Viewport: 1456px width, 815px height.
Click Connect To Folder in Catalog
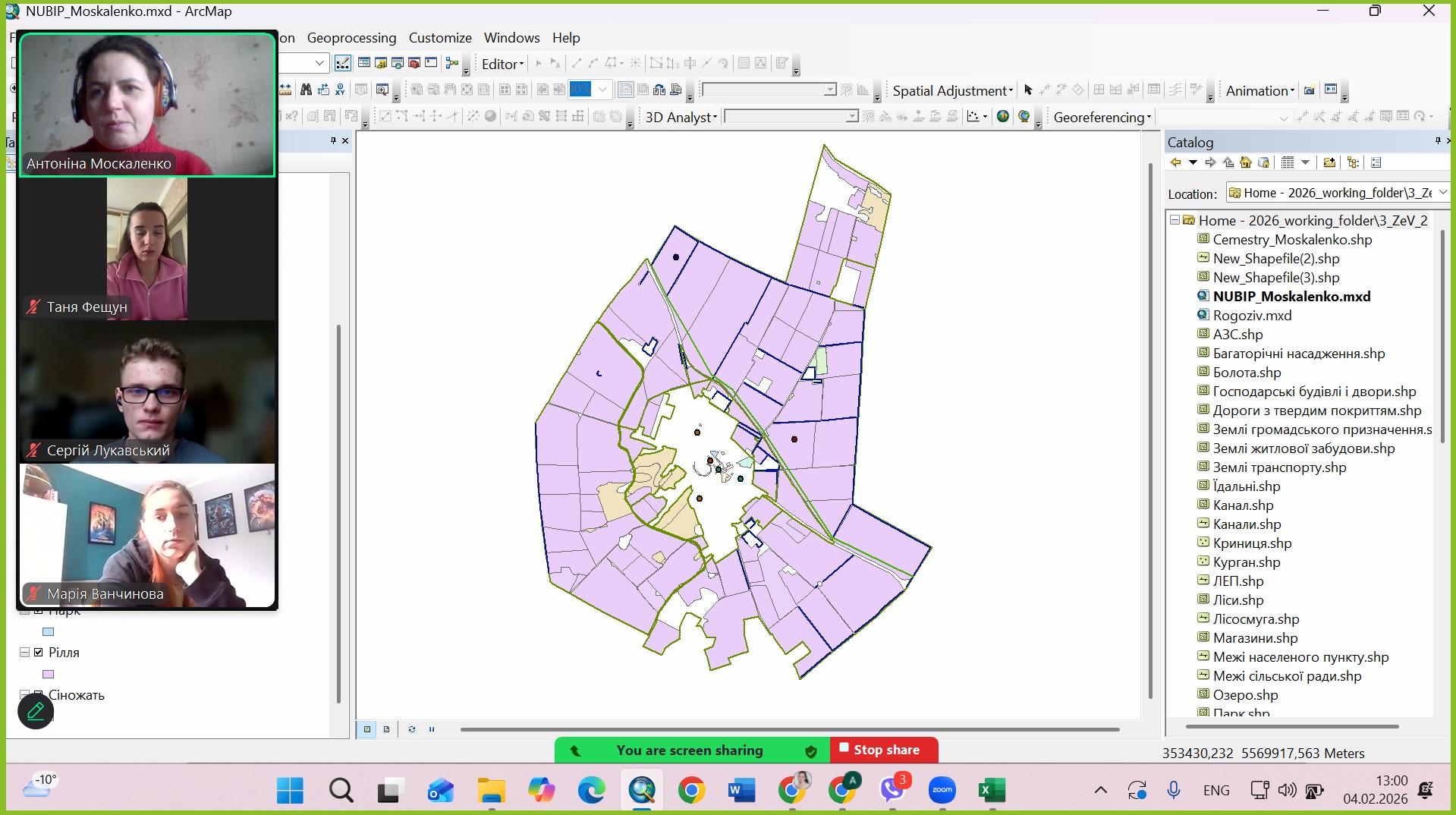[x=1329, y=162]
